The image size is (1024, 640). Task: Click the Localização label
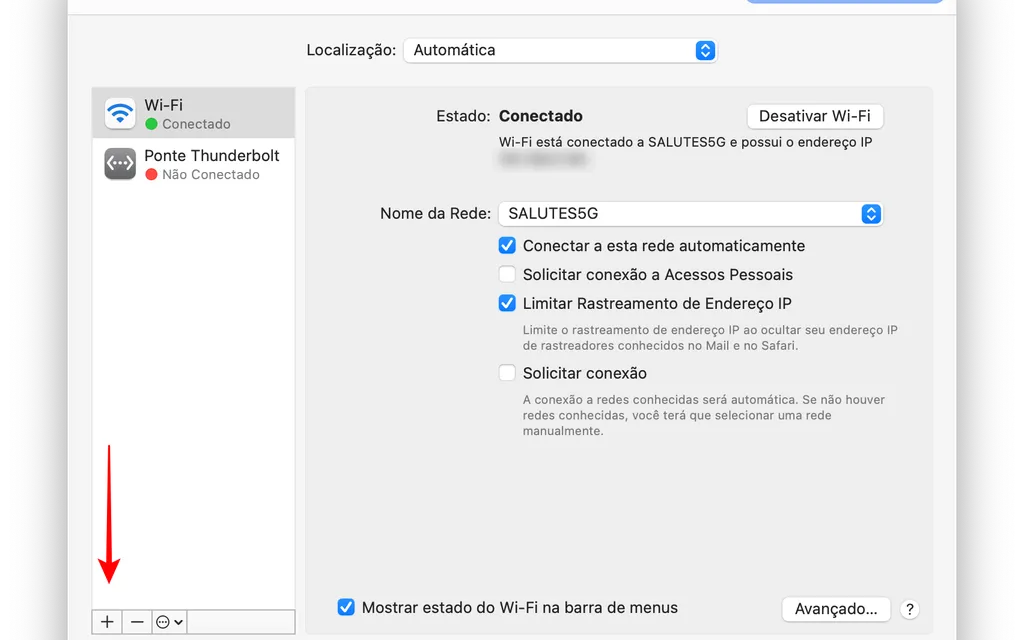(351, 50)
